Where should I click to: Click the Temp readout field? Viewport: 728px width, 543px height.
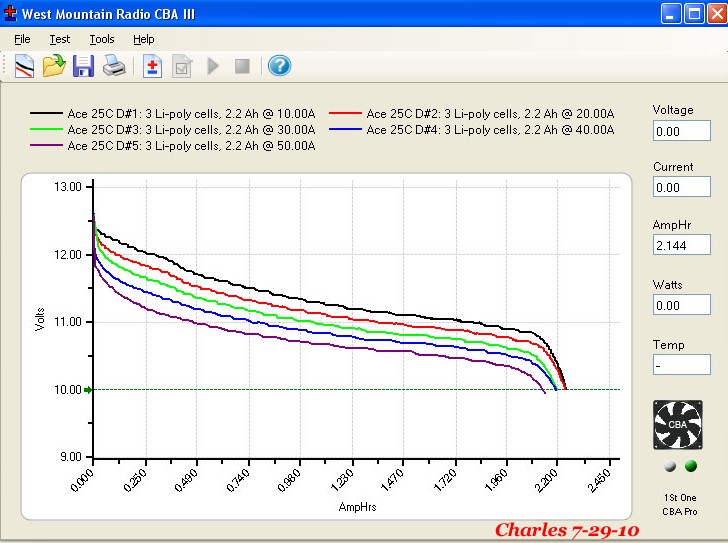tap(681, 365)
